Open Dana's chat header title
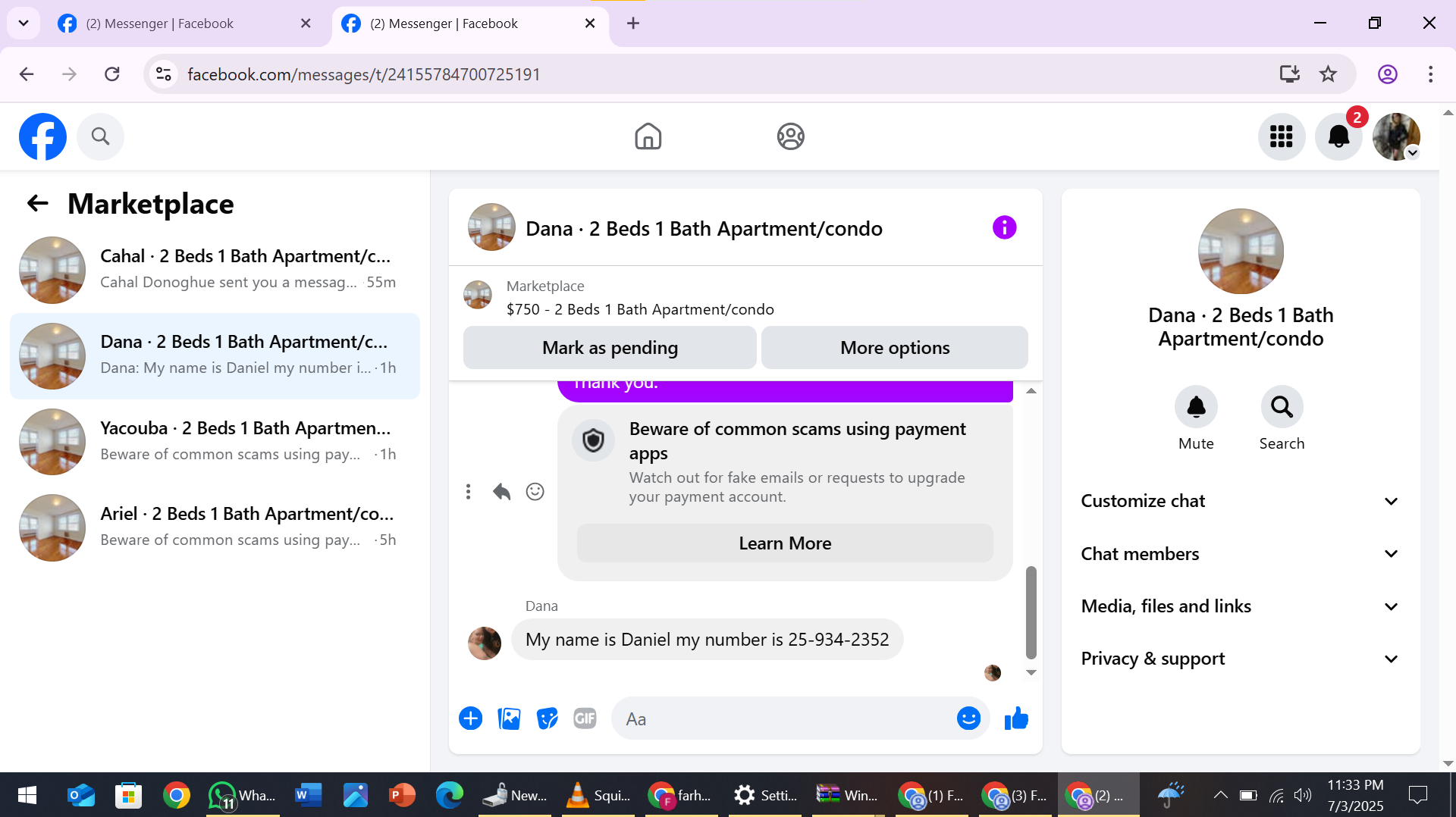1456x817 pixels. 704,229
